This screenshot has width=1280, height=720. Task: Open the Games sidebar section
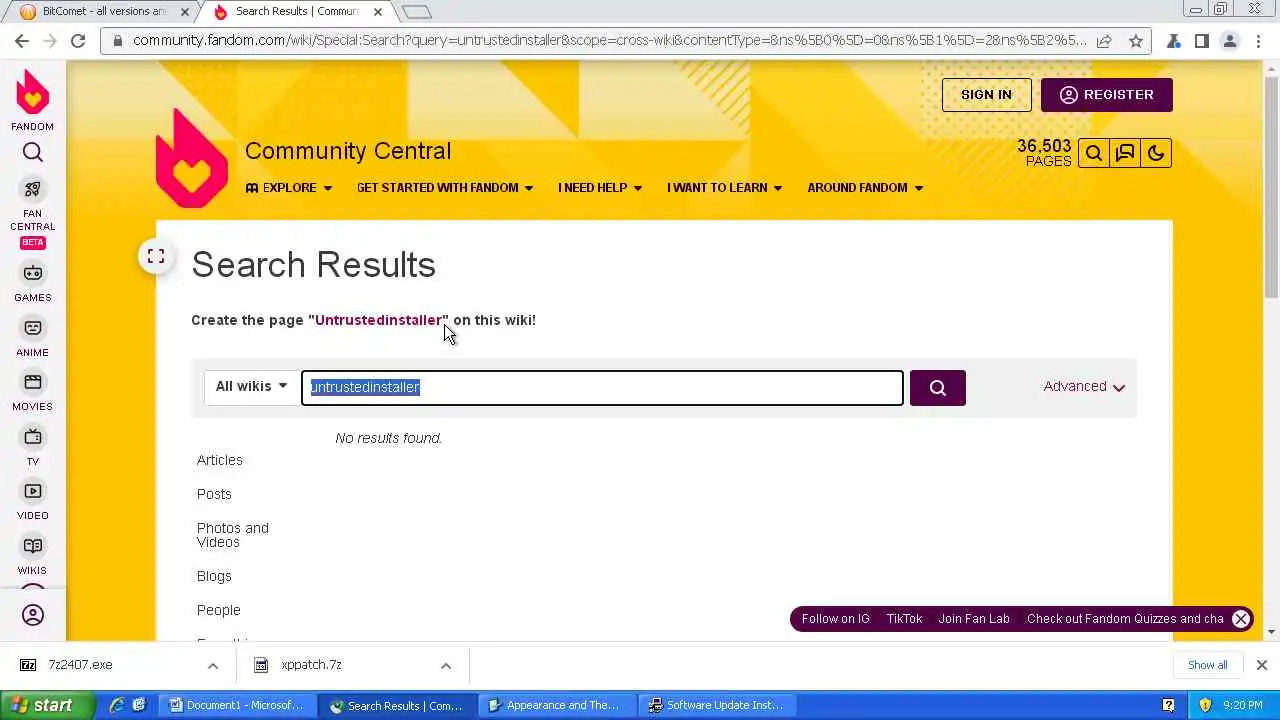[x=33, y=282]
